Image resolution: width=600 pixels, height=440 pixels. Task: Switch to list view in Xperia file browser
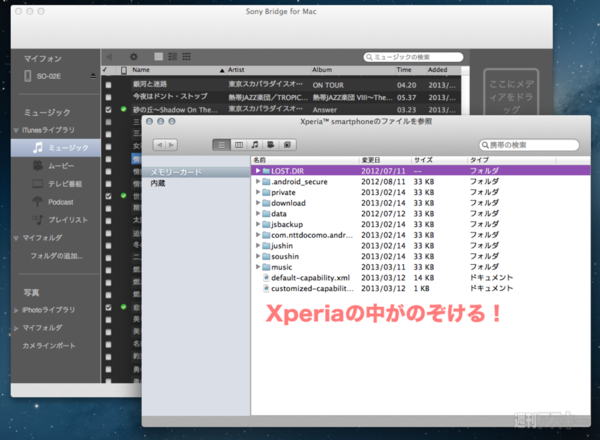coord(221,145)
